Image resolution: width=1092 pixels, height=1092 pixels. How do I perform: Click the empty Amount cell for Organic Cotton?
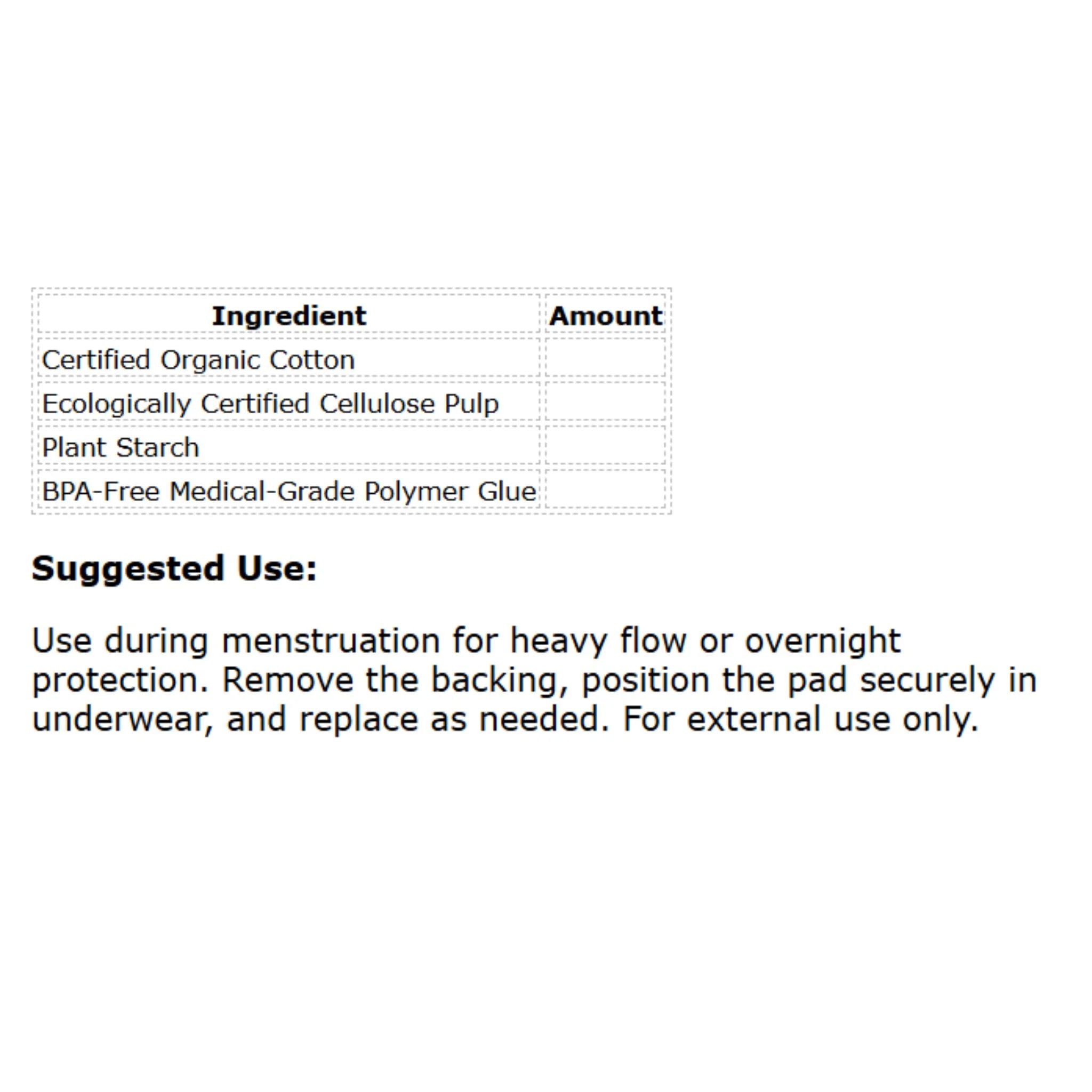[605, 358]
